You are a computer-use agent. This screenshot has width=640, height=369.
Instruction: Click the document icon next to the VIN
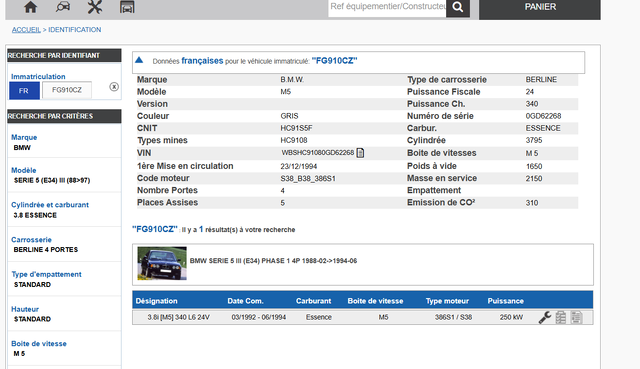tap(360, 153)
